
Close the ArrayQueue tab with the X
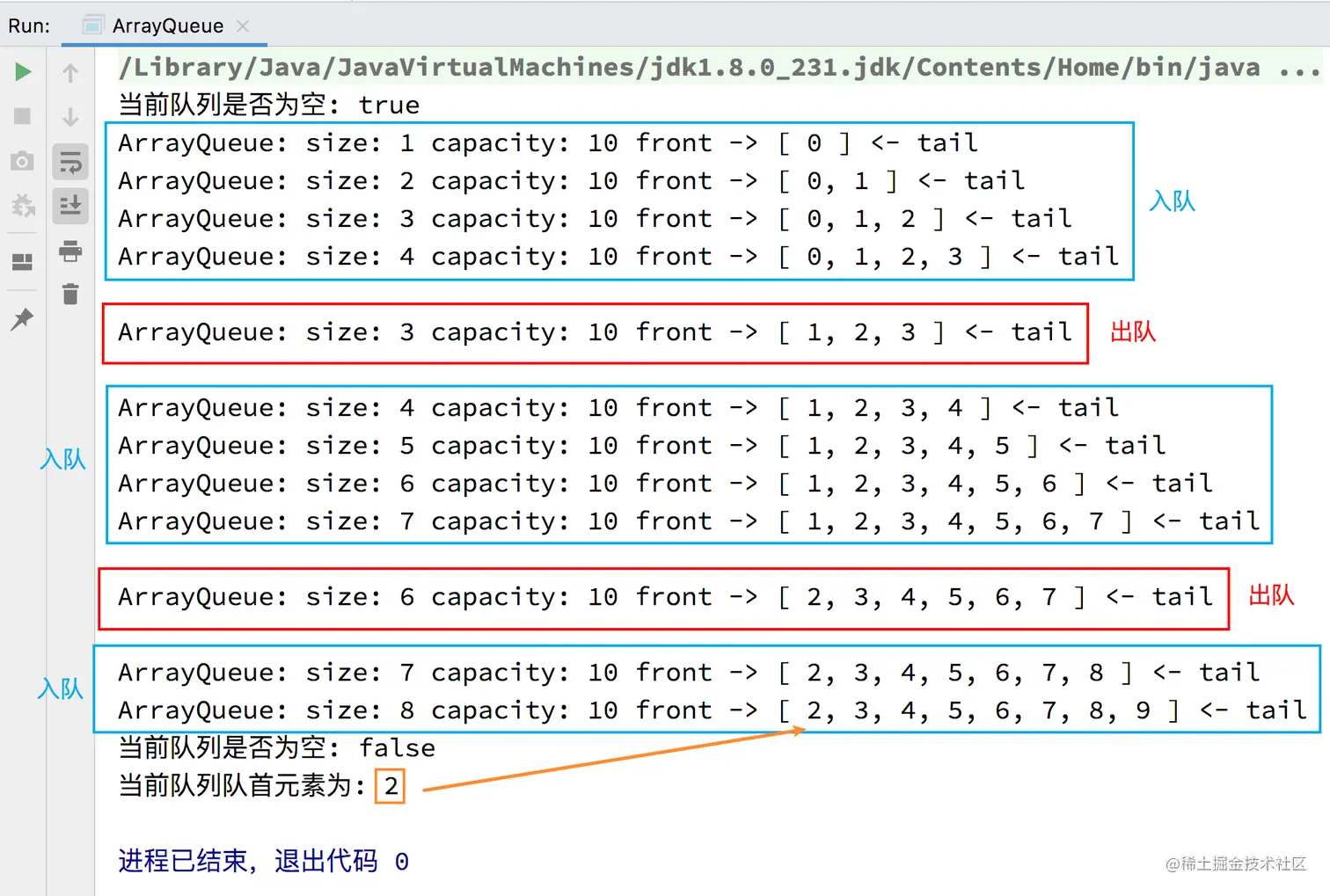pyautogui.click(x=243, y=25)
